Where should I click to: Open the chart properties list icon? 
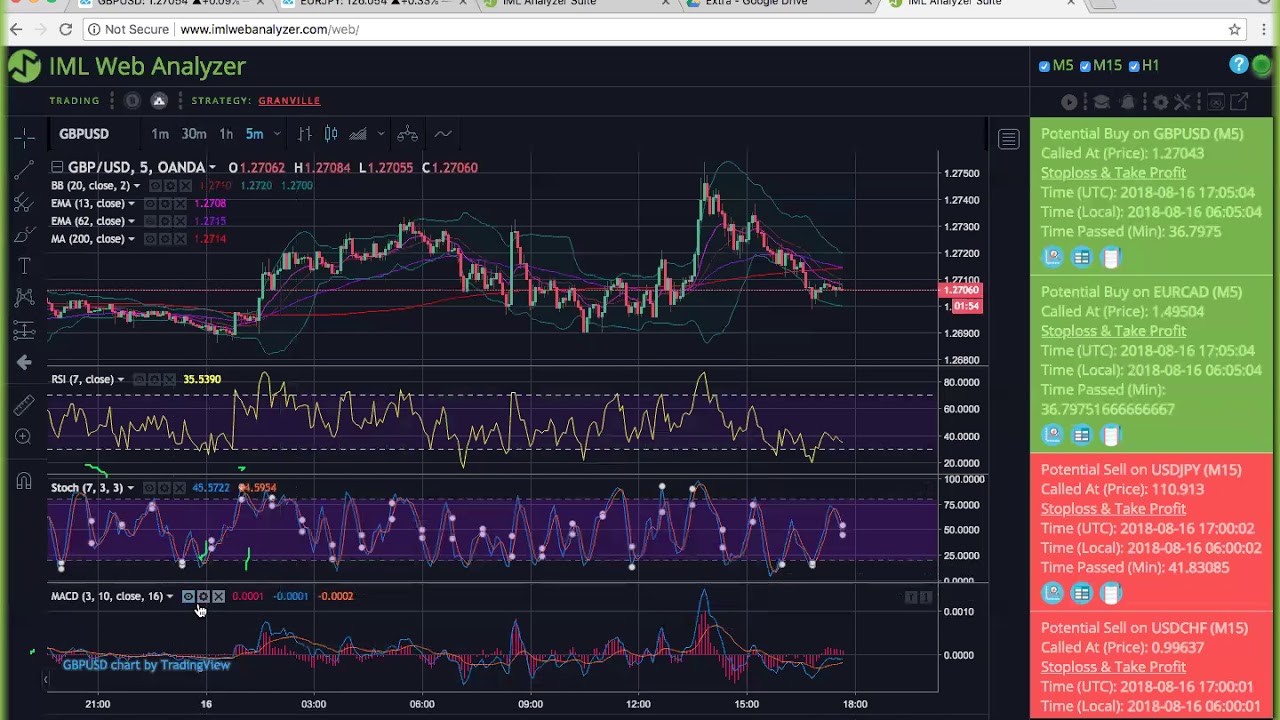coord(1008,140)
